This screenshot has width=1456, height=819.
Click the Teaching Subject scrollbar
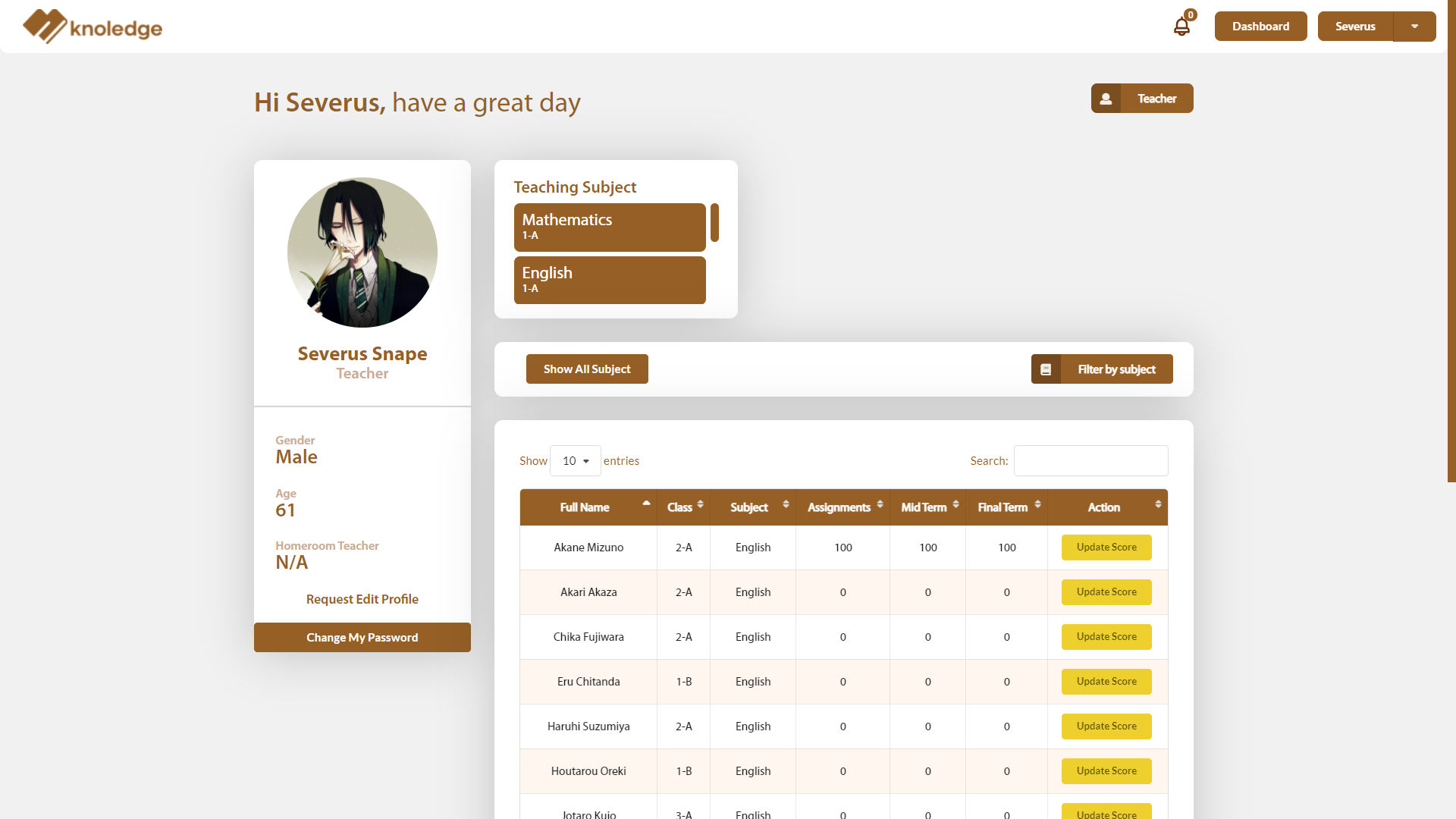[x=714, y=223]
